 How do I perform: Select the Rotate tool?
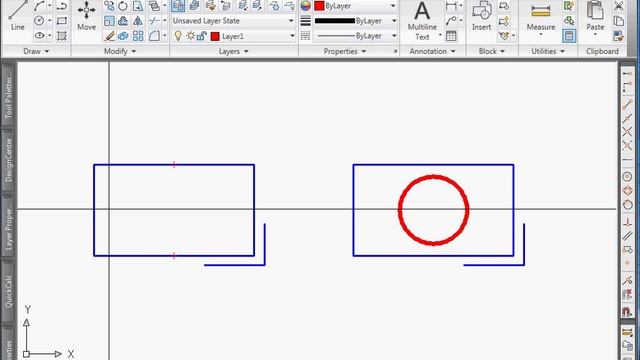(123, 6)
